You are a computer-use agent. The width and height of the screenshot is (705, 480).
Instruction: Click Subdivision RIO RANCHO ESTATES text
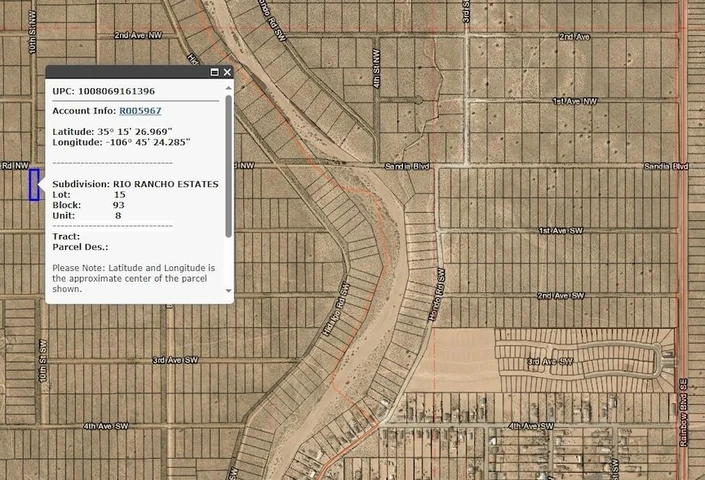coord(135,184)
